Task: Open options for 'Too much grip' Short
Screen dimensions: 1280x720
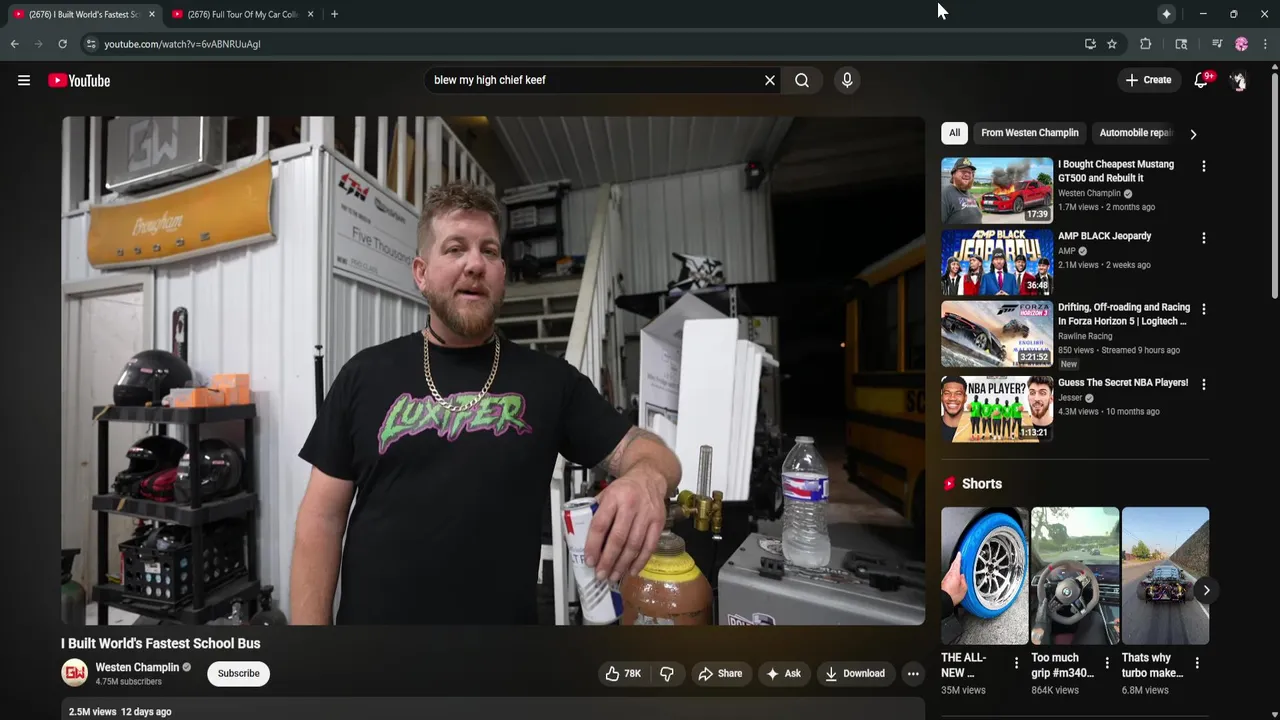Action: [1107, 663]
